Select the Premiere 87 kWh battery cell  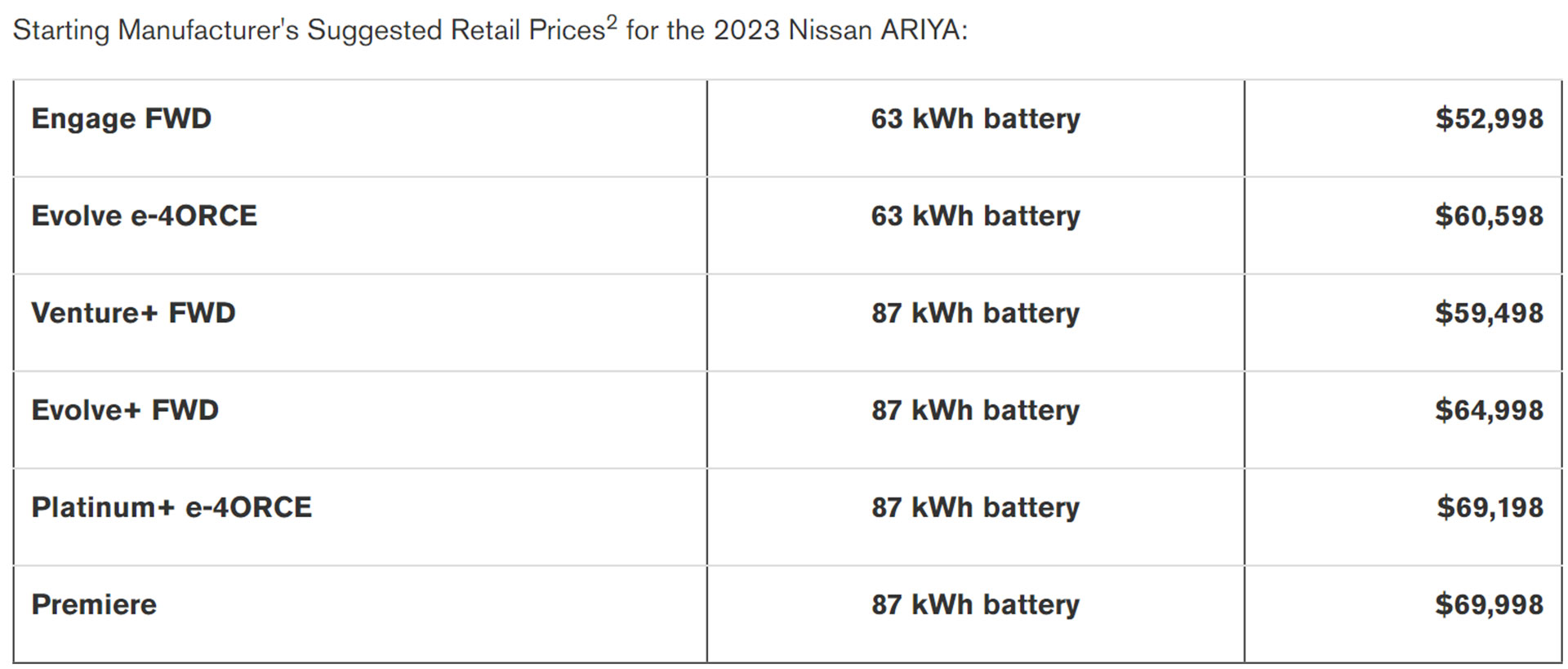[975, 605]
